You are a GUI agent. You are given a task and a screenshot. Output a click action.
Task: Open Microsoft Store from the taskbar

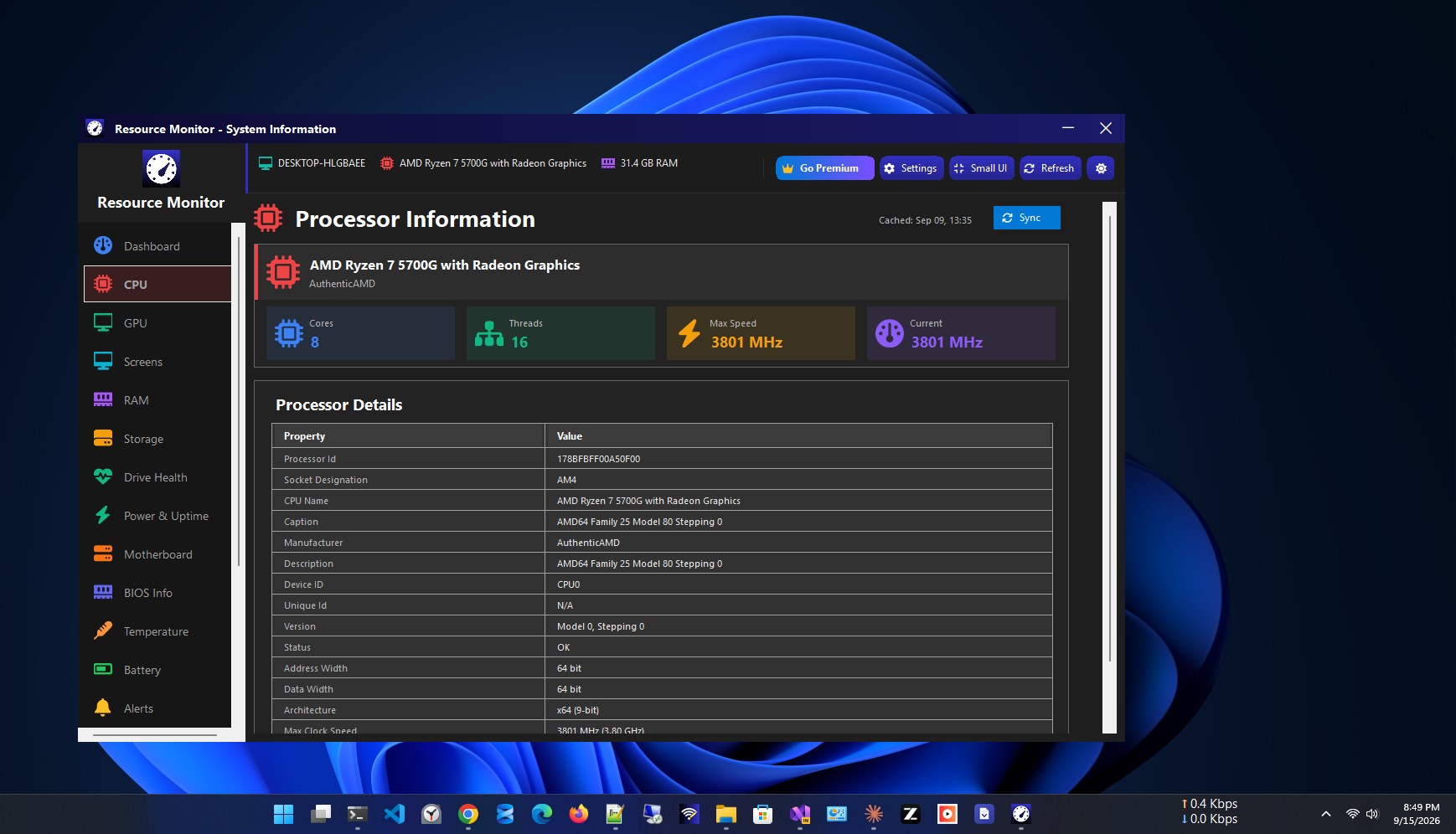(x=763, y=814)
